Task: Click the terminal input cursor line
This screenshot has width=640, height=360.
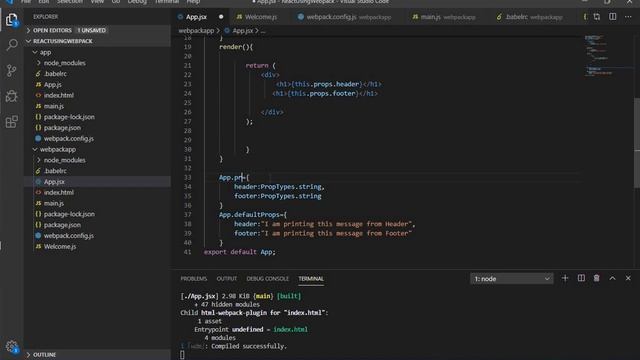Action: 182,355
